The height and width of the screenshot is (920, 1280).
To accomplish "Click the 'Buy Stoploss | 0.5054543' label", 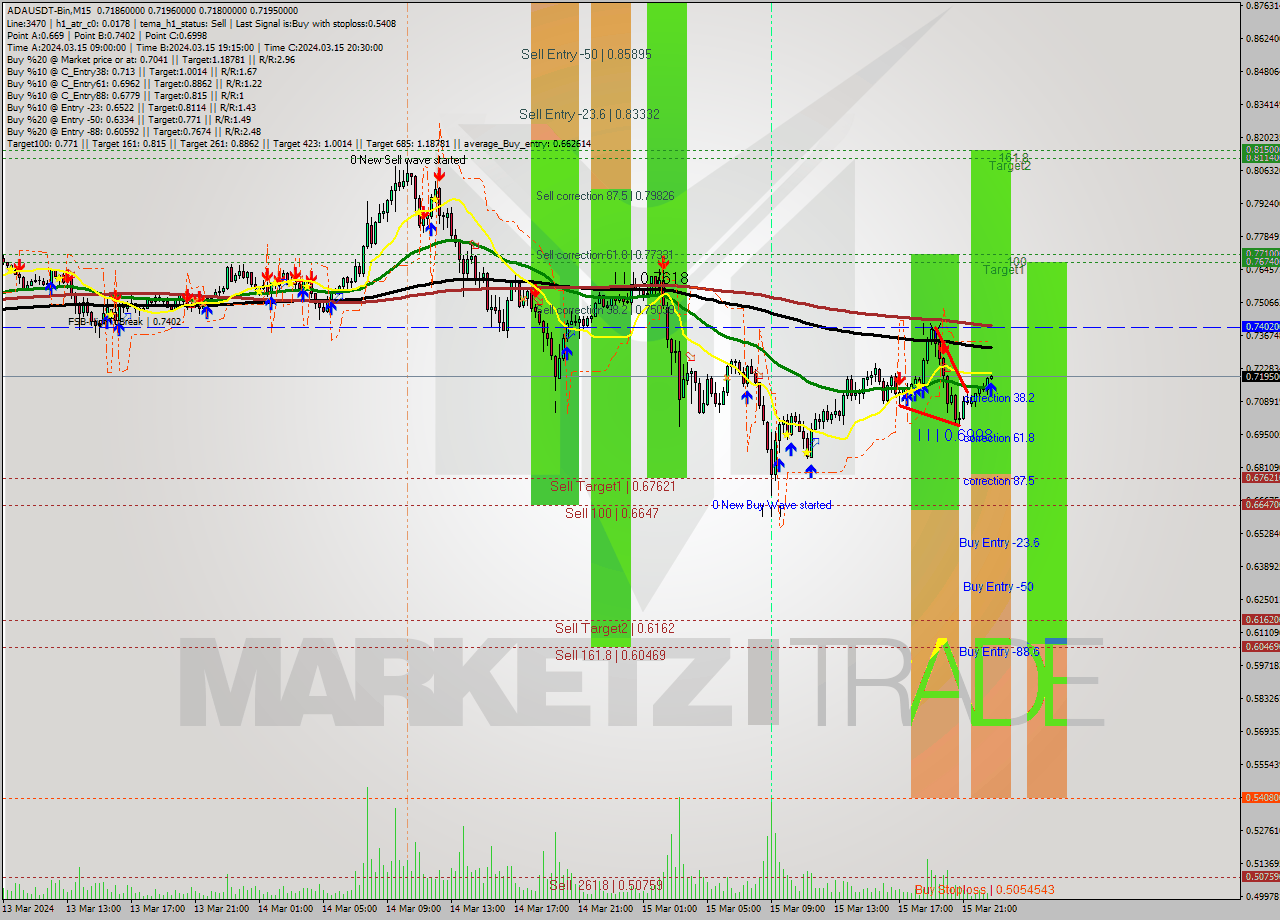I will [x=984, y=889].
